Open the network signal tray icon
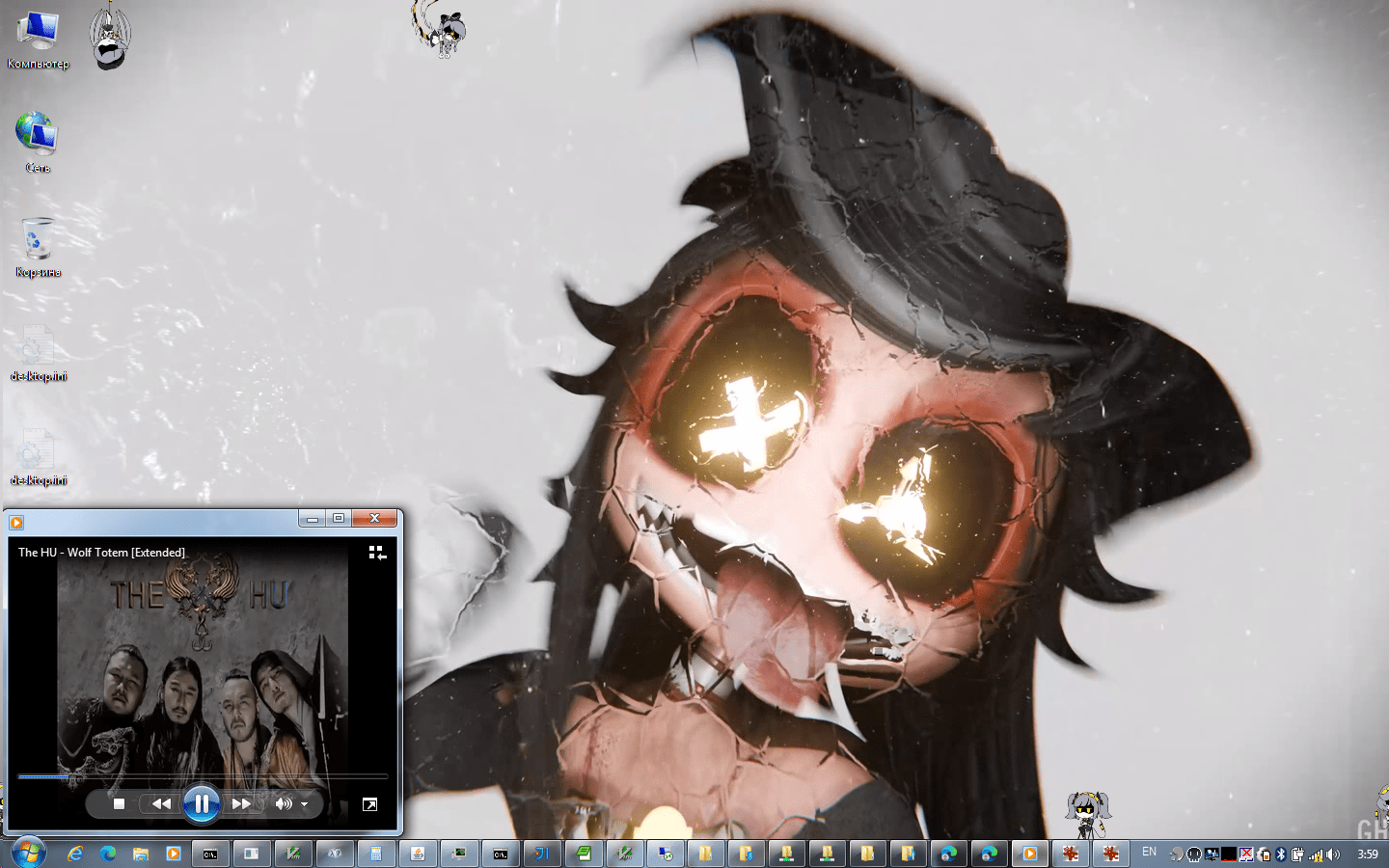 pos(1316,854)
